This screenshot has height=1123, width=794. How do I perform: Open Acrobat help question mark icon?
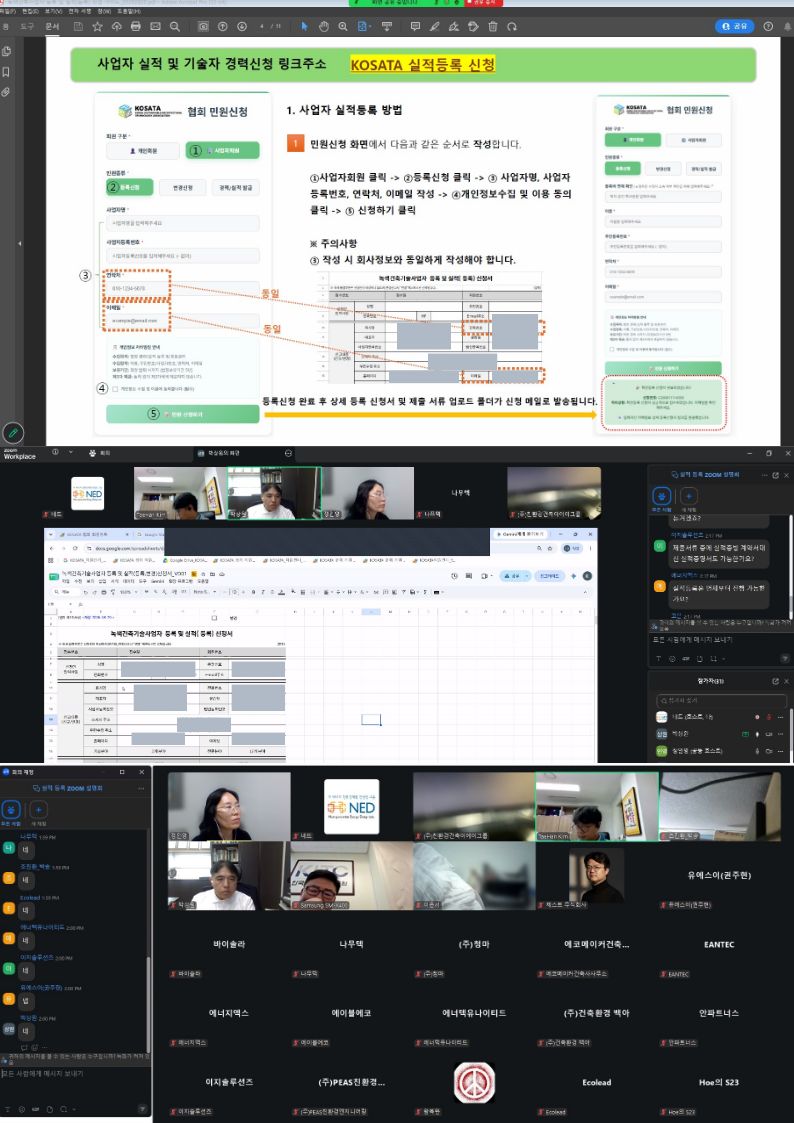pos(768,26)
